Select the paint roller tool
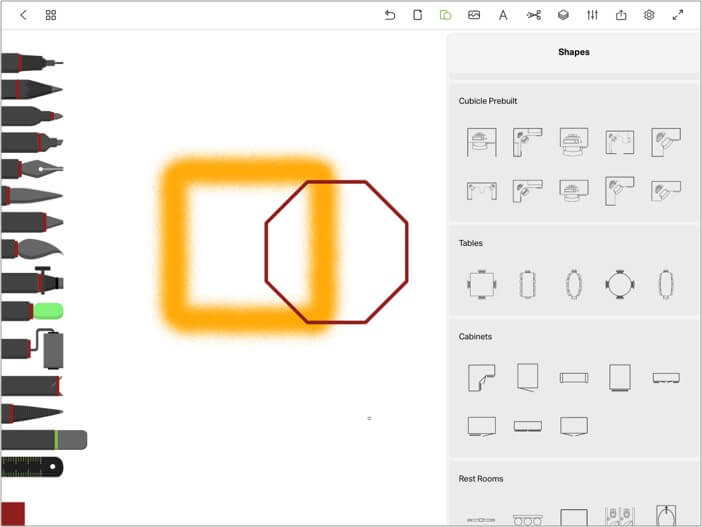Viewport: 702px width, 527px height. click(x=31, y=349)
